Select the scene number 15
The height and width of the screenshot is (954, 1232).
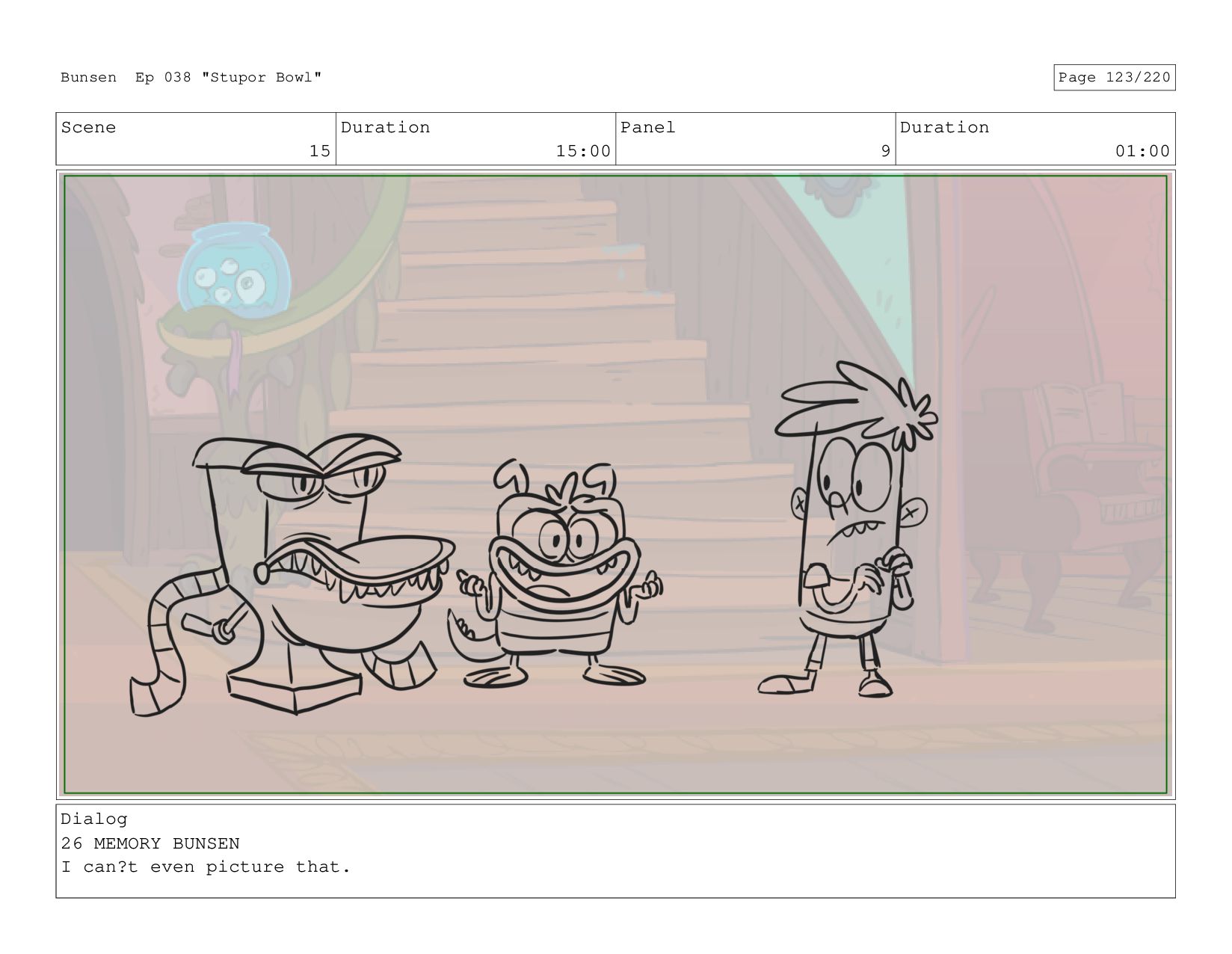coord(320,152)
